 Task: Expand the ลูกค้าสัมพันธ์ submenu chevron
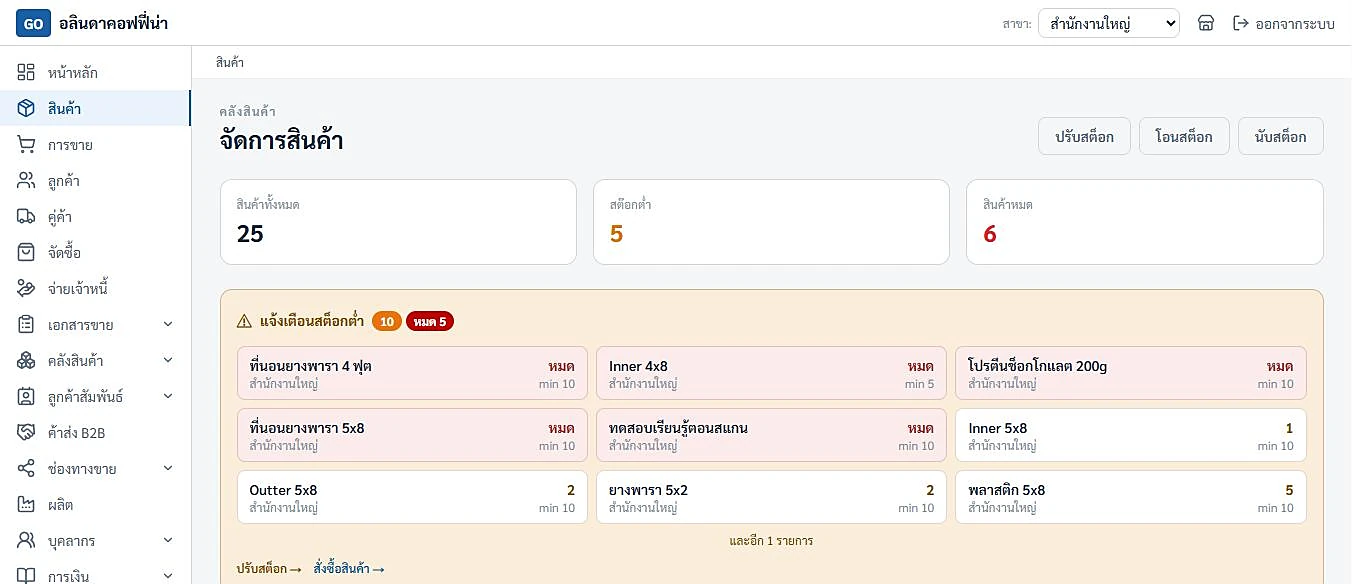click(168, 397)
